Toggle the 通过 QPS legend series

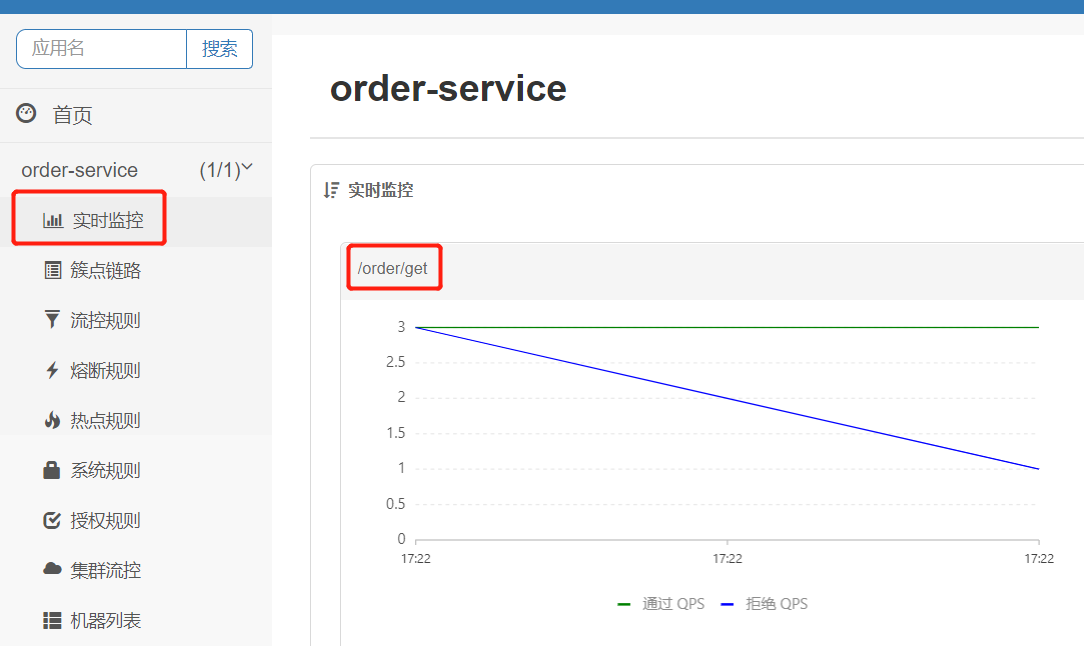(x=660, y=604)
